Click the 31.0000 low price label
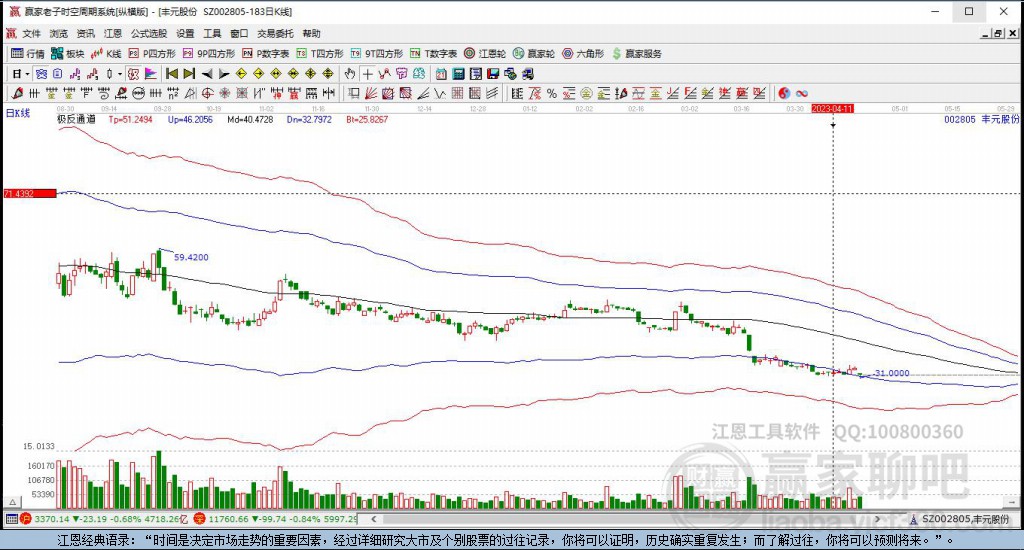 tap(891, 373)
